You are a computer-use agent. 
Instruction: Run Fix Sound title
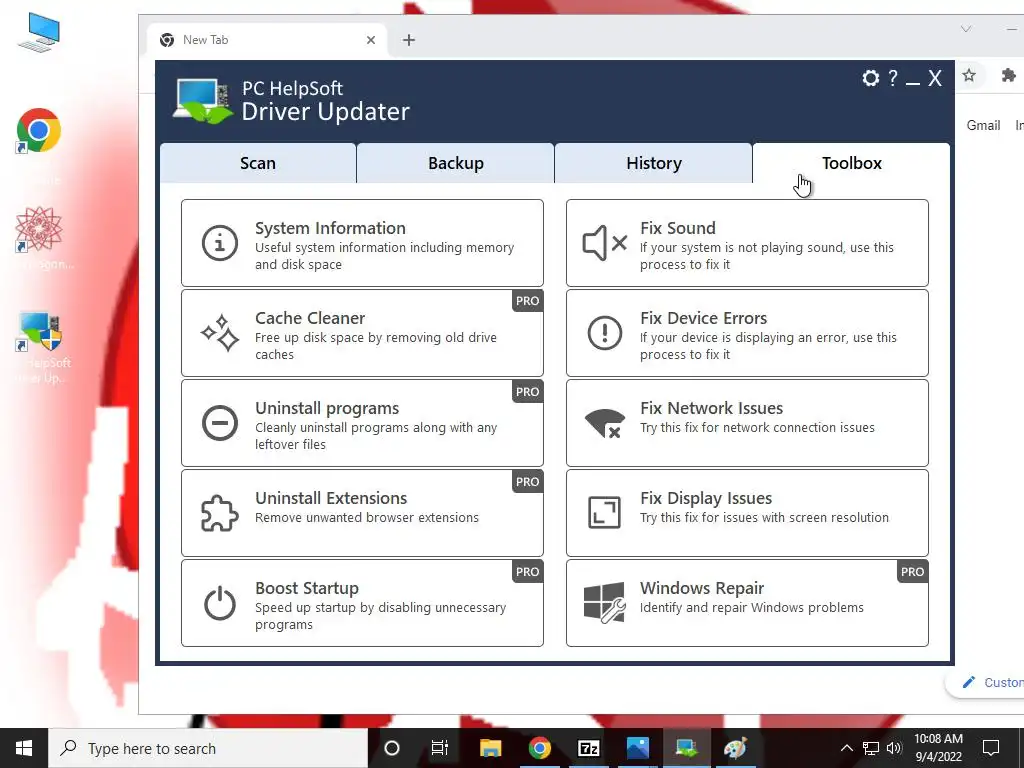(x=677, y=228)
